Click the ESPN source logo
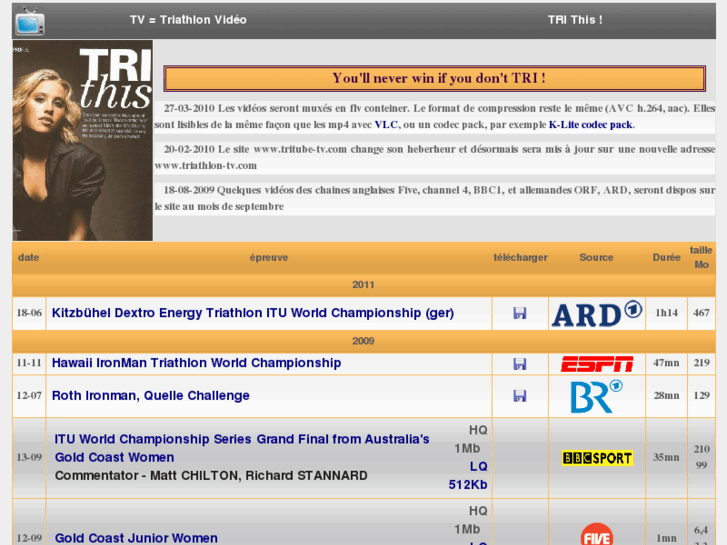 (x=597, y=364)
